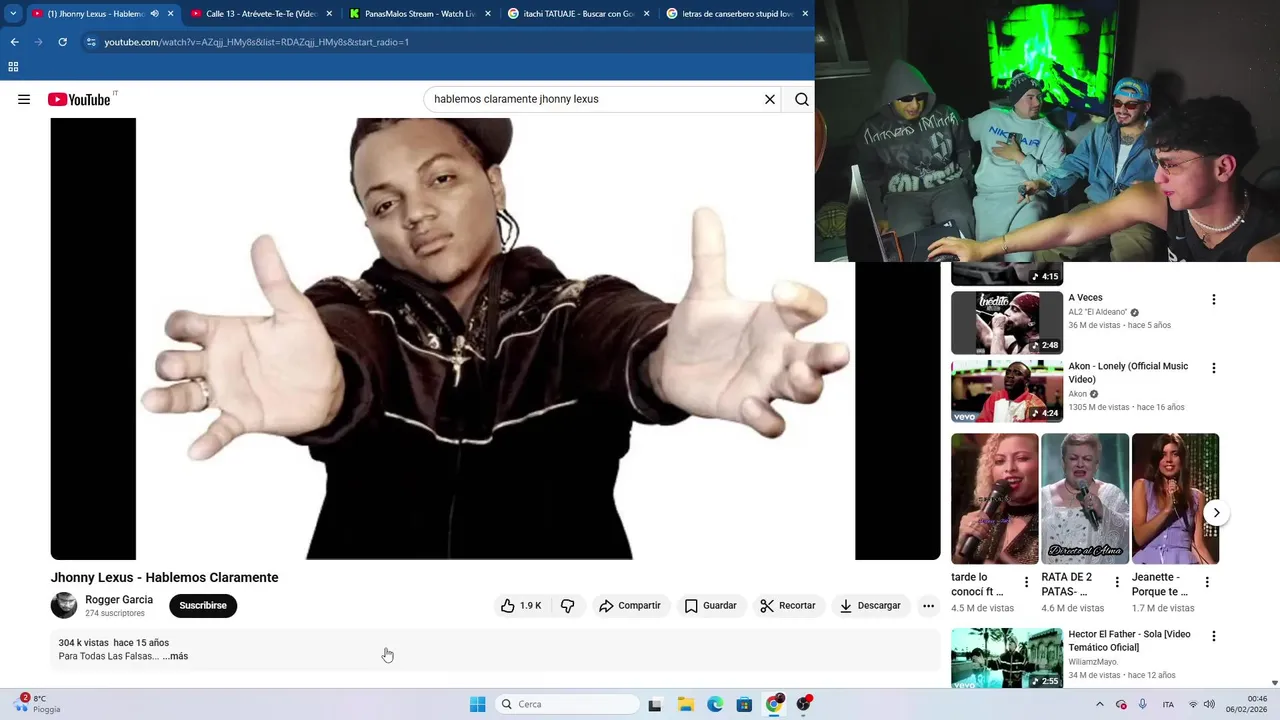Open the YouTube hamburger guide menu

(x=24, y=99)
